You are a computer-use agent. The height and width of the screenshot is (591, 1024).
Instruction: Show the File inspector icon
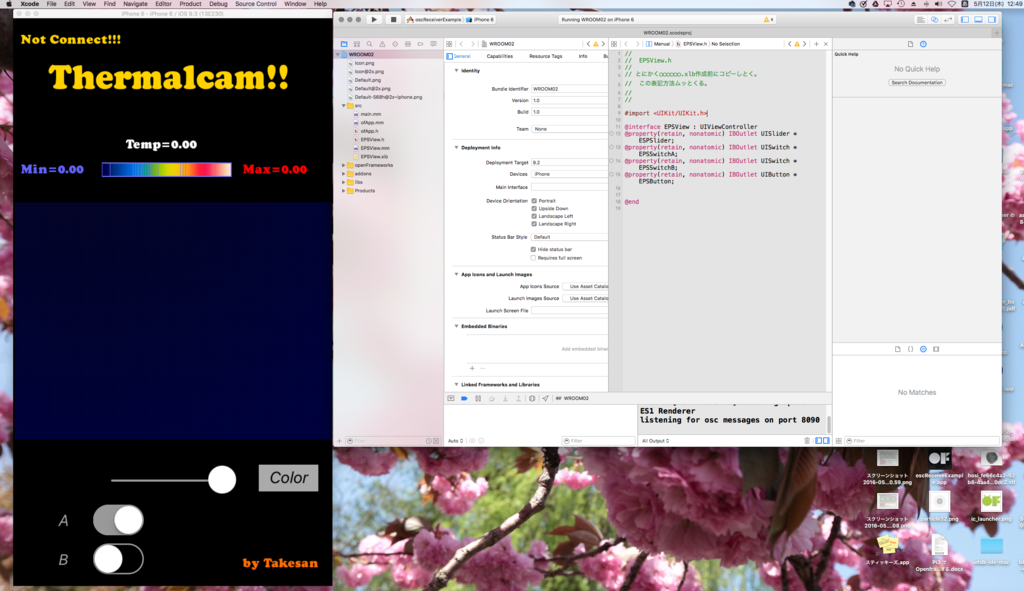[910, 44]
